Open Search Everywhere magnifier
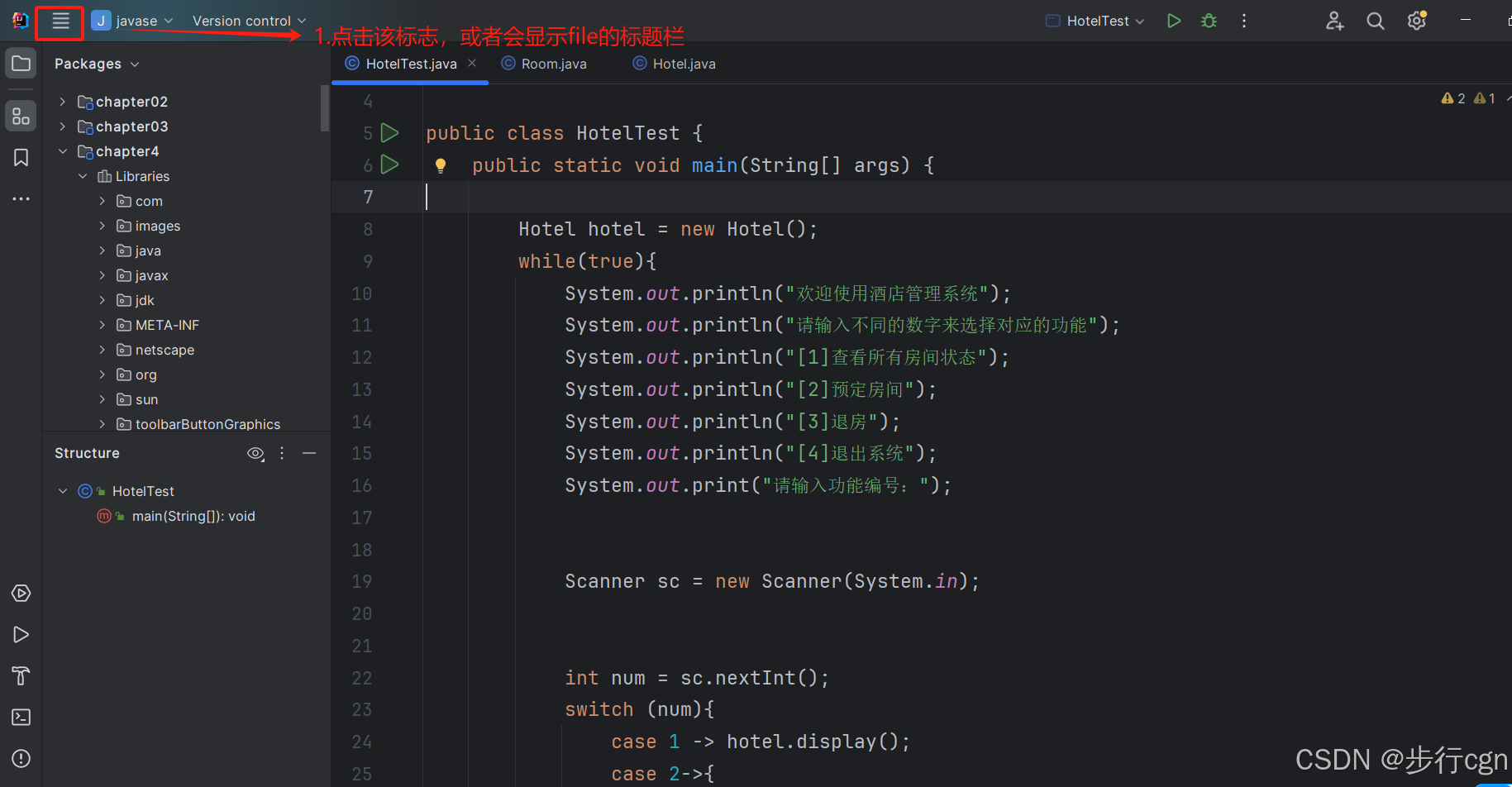Viewport: 1512px width, 787px height. coord(1376,21)
